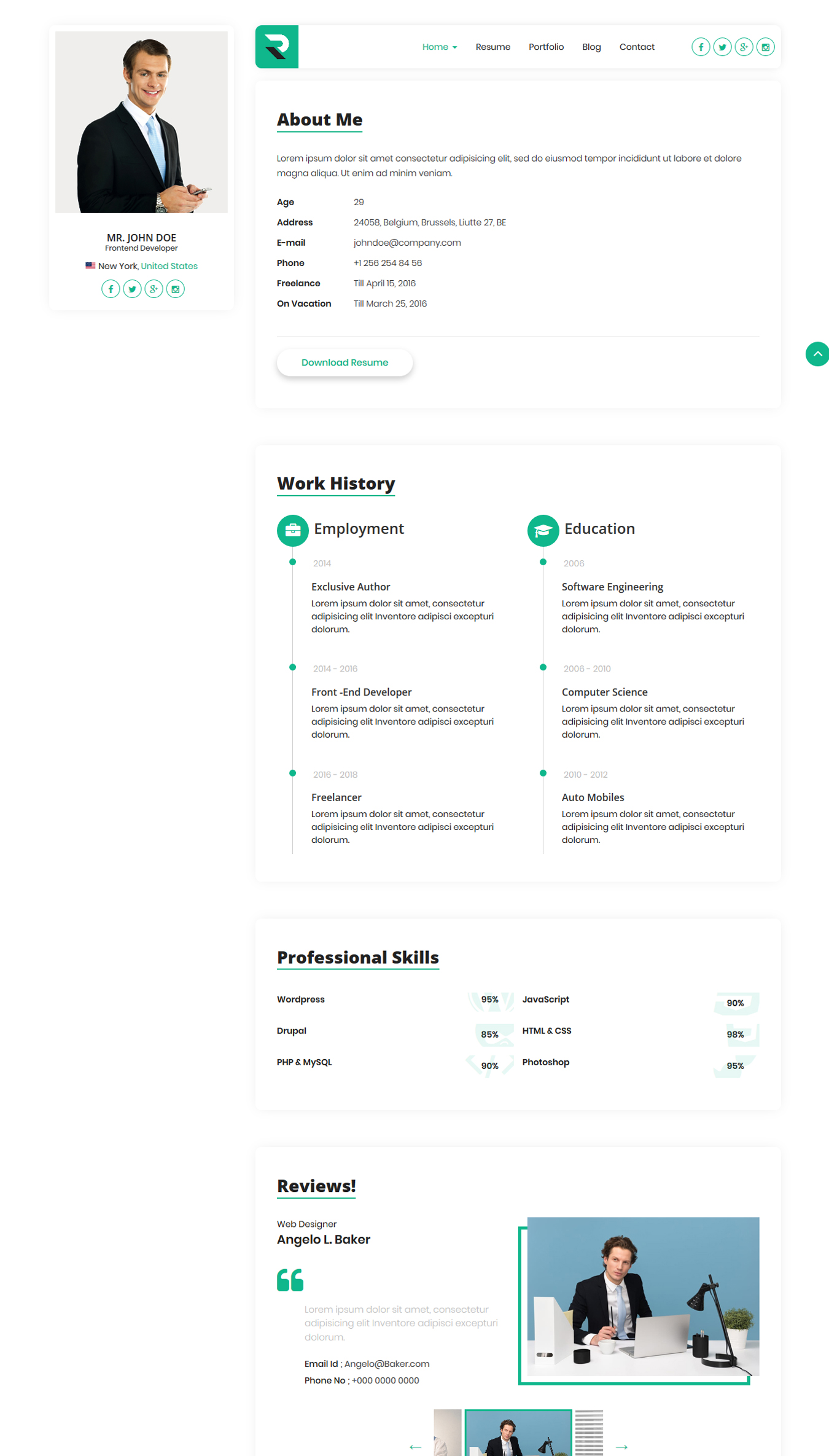
Task: Click Facebook icon under John Doe's profile
Action: pyautogui.click(x=111, y=289)
